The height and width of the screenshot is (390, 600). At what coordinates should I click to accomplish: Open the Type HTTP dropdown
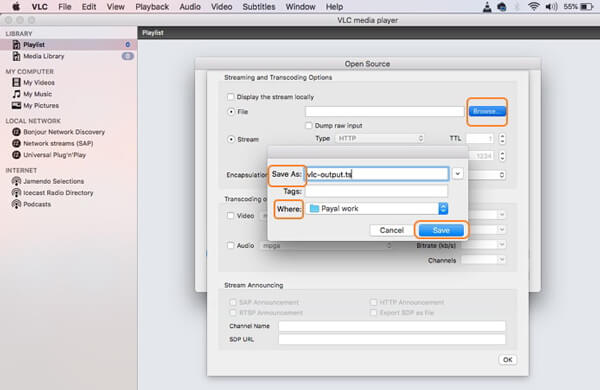[x=380, y=139]
